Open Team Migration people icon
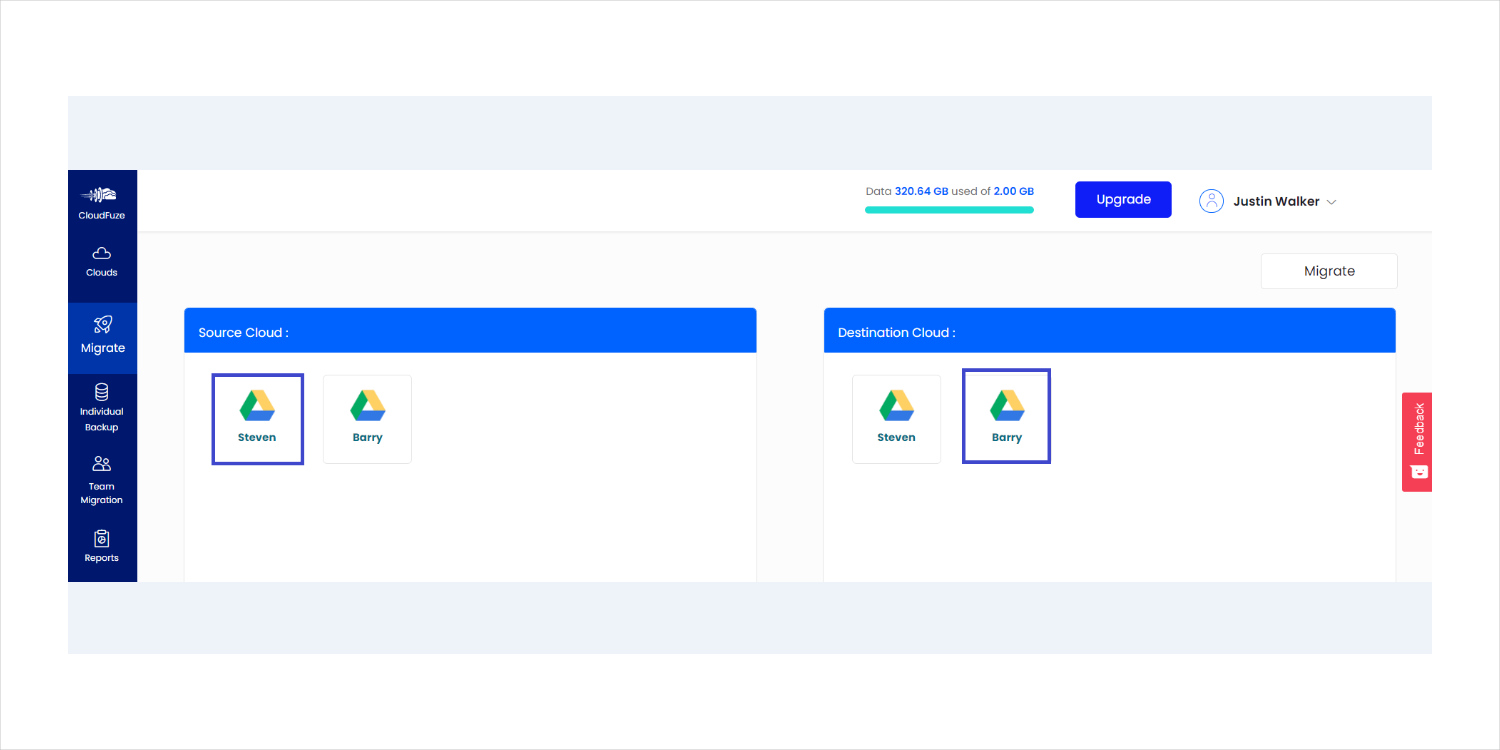This screenshot has width=1500, height=750. tap(101, 464)
